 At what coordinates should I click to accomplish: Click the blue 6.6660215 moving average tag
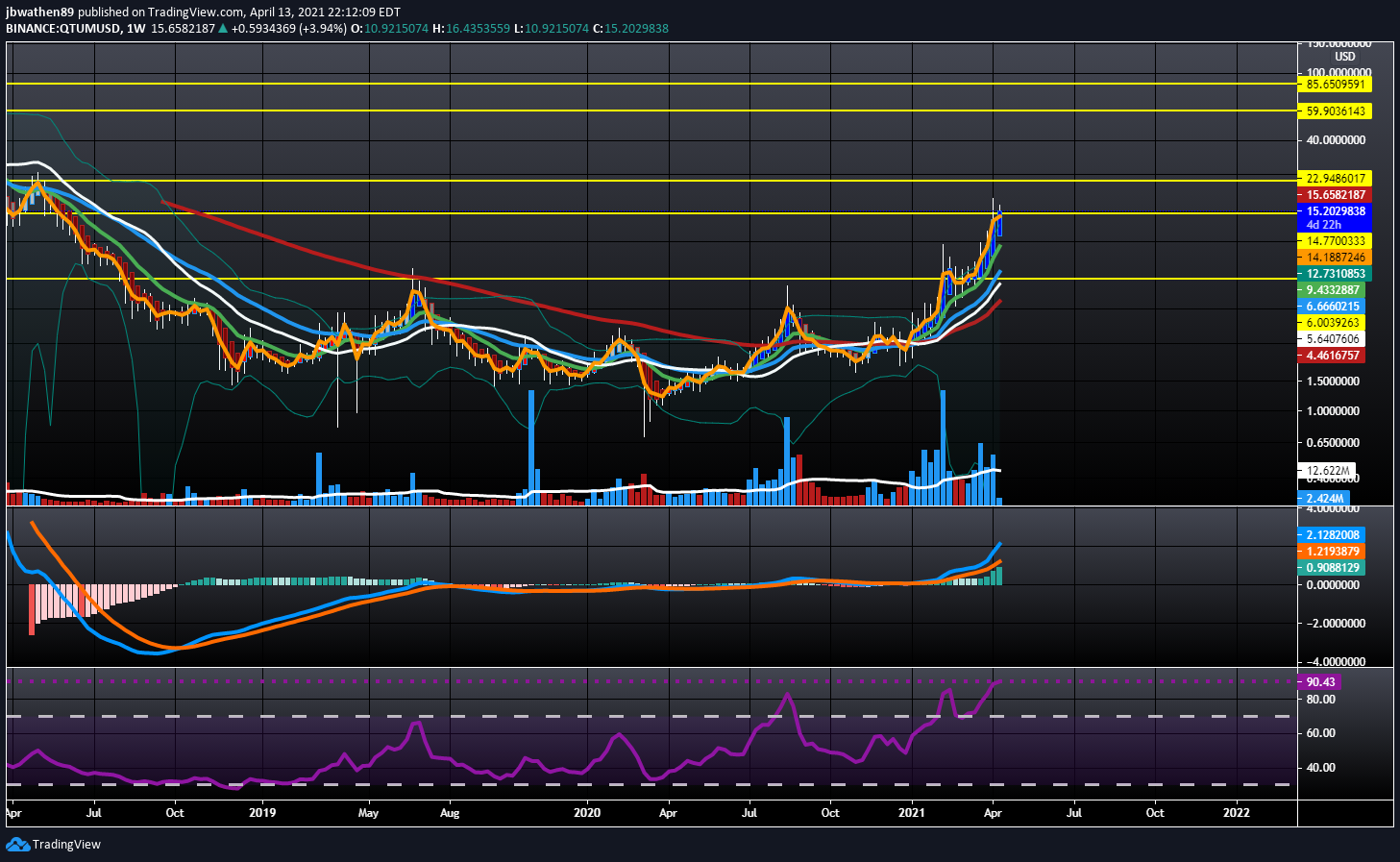[1332, 307]
